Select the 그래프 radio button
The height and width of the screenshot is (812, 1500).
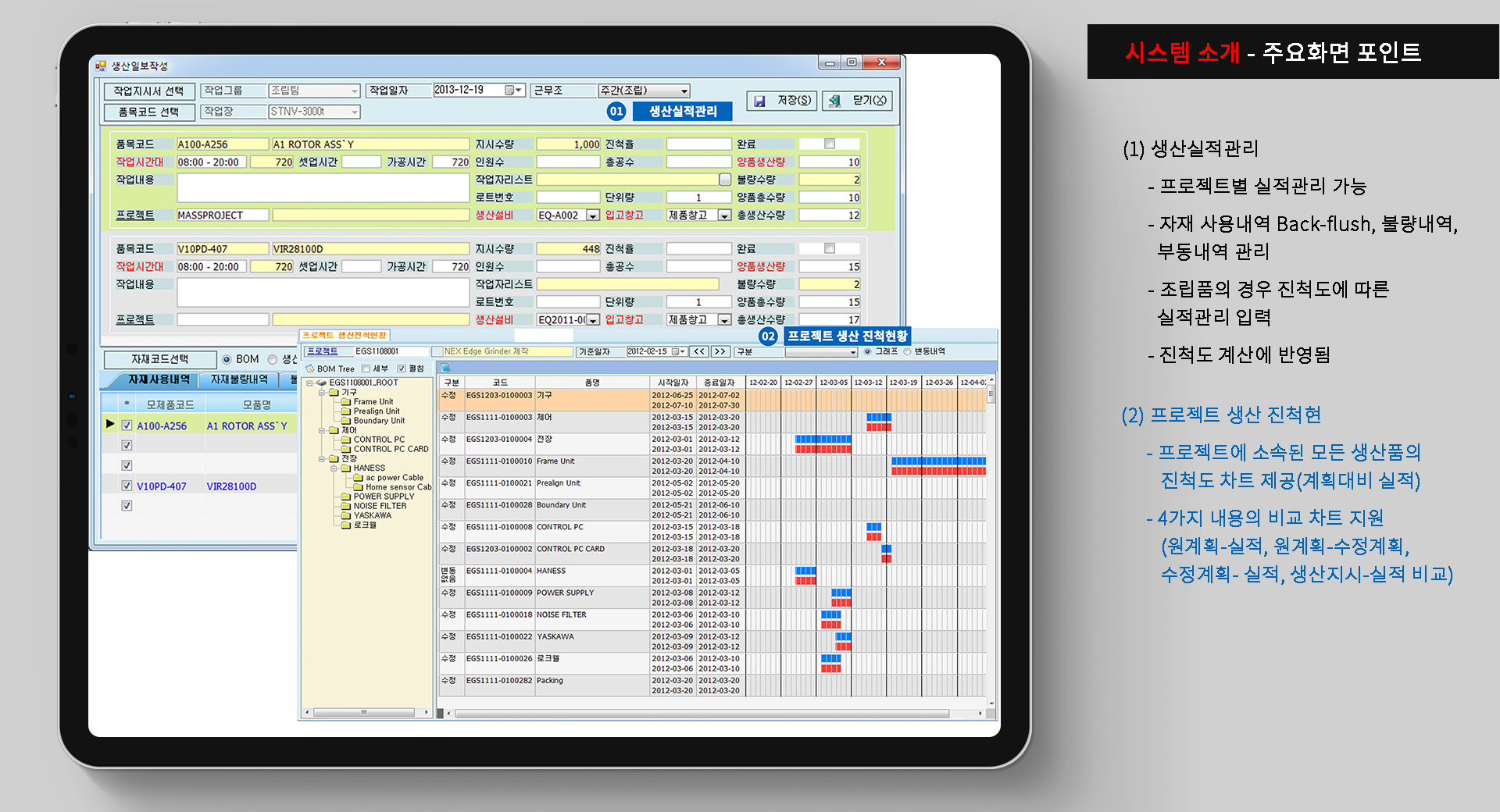867,351
